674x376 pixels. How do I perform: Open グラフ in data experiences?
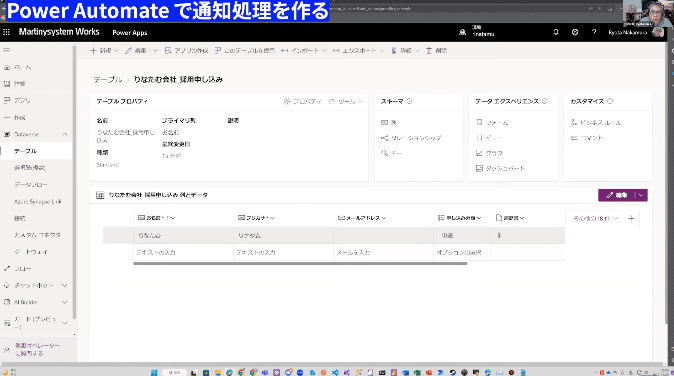489,153
